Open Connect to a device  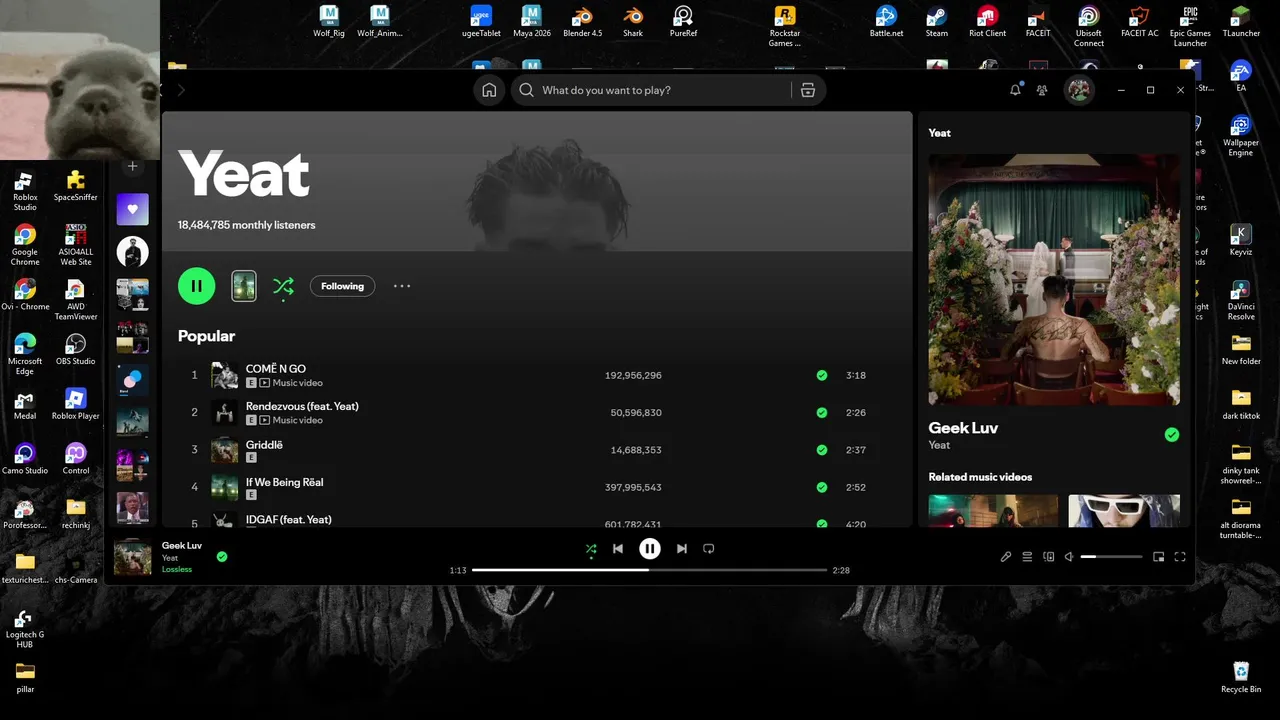click(x=1049, y=557)
